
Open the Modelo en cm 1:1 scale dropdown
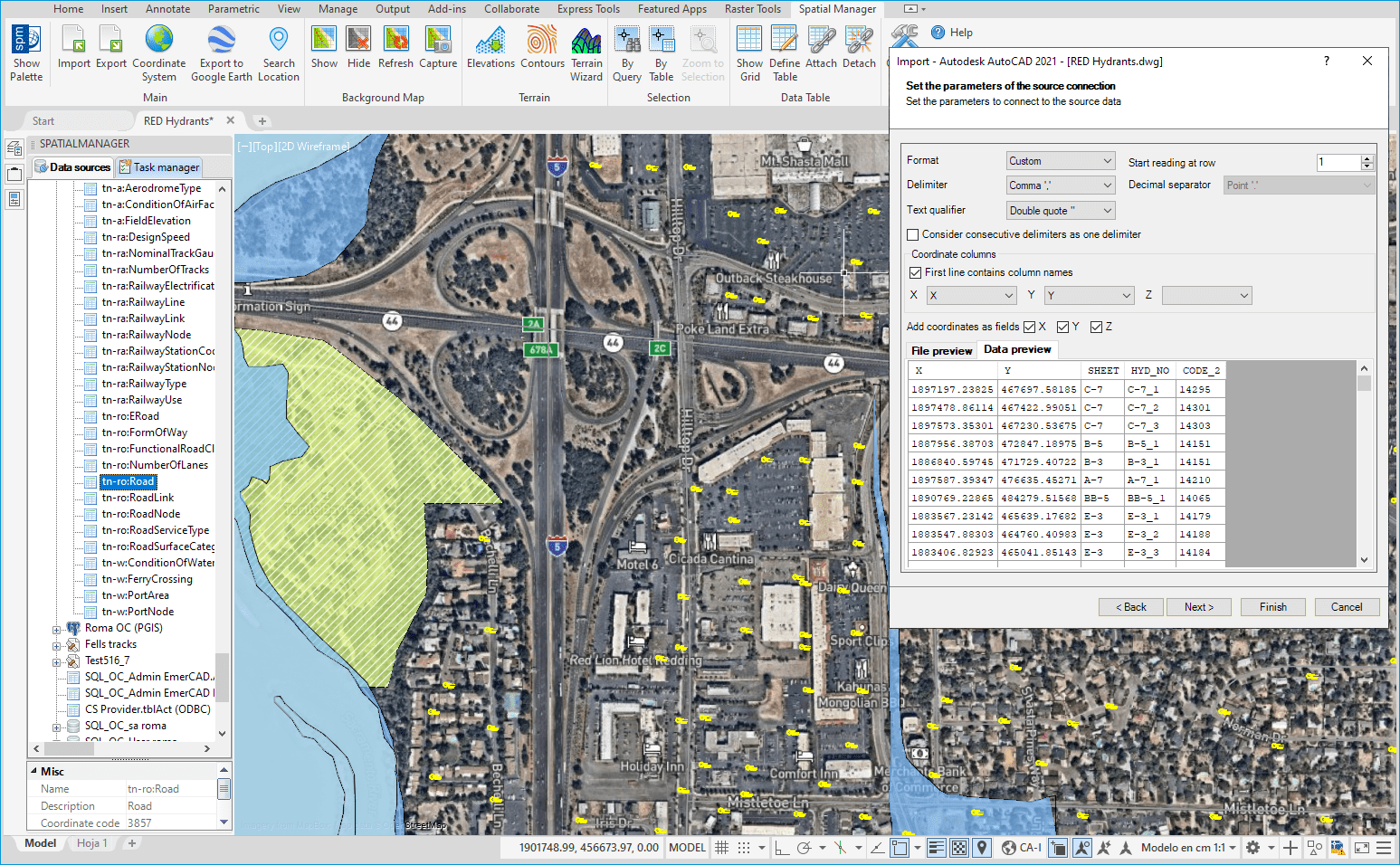[1188, 848]
